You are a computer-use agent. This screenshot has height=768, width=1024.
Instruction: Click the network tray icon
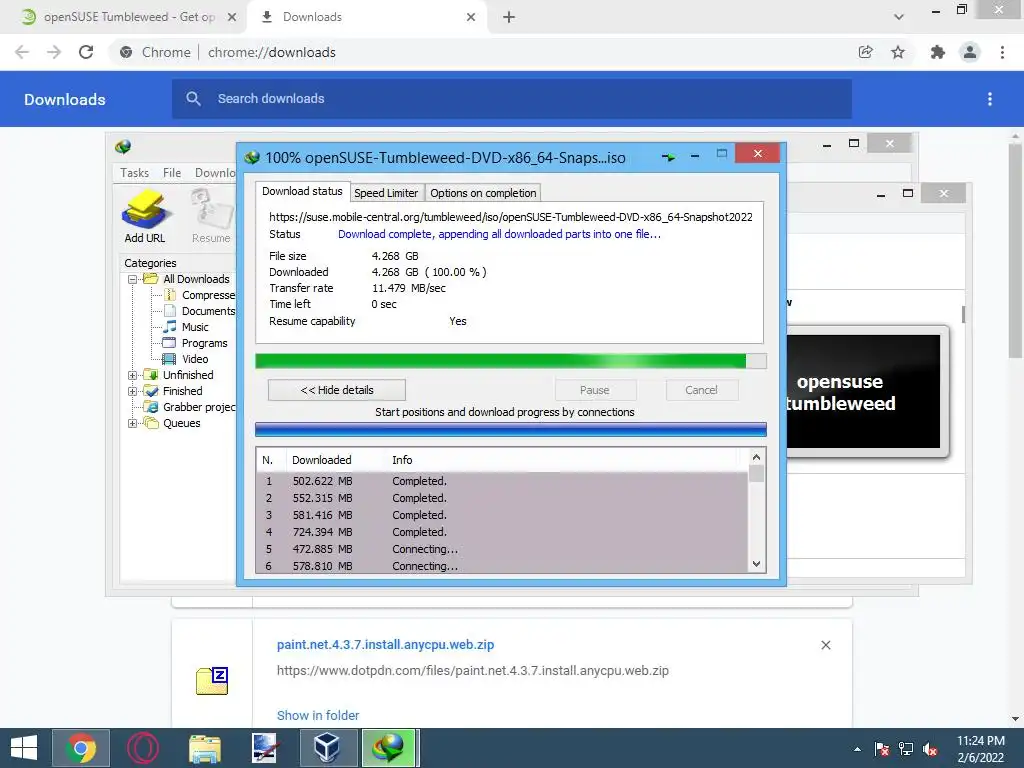click(906, 749)
